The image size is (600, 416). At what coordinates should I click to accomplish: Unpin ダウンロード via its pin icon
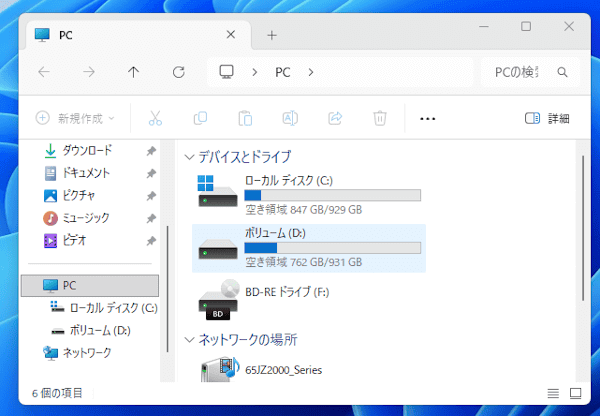(x=151, y=151)
